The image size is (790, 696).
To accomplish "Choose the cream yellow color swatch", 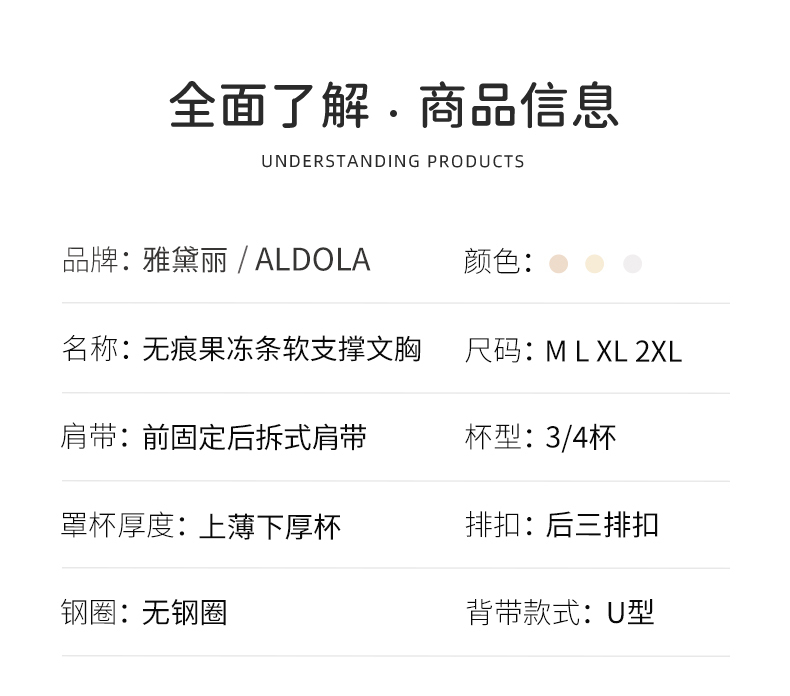I will click(x=595, y=264).
